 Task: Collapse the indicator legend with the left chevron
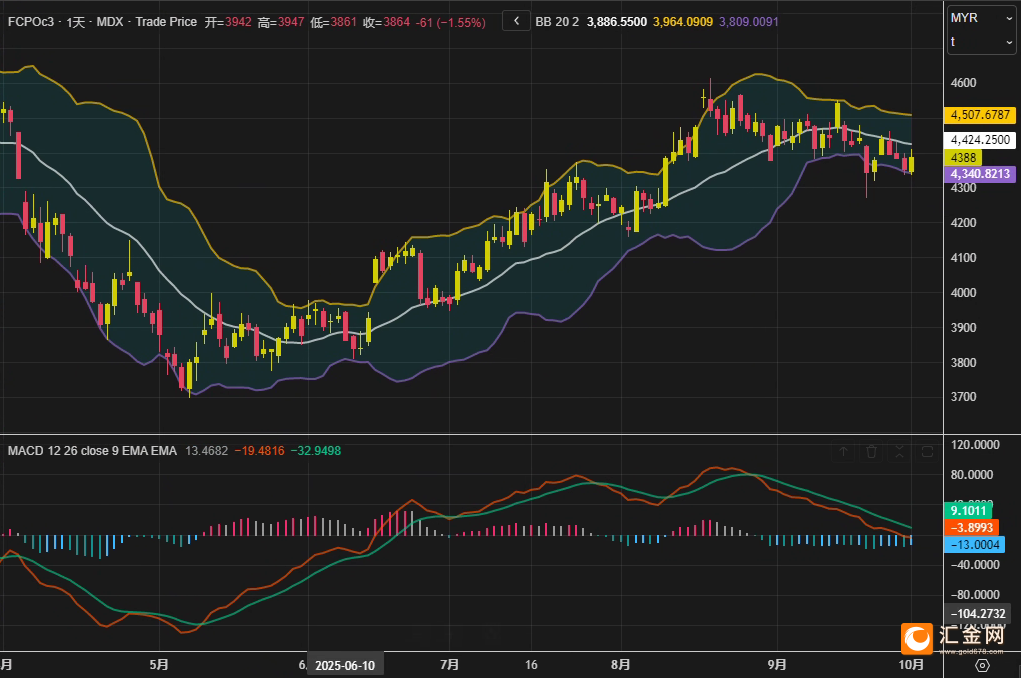(516, 20)
